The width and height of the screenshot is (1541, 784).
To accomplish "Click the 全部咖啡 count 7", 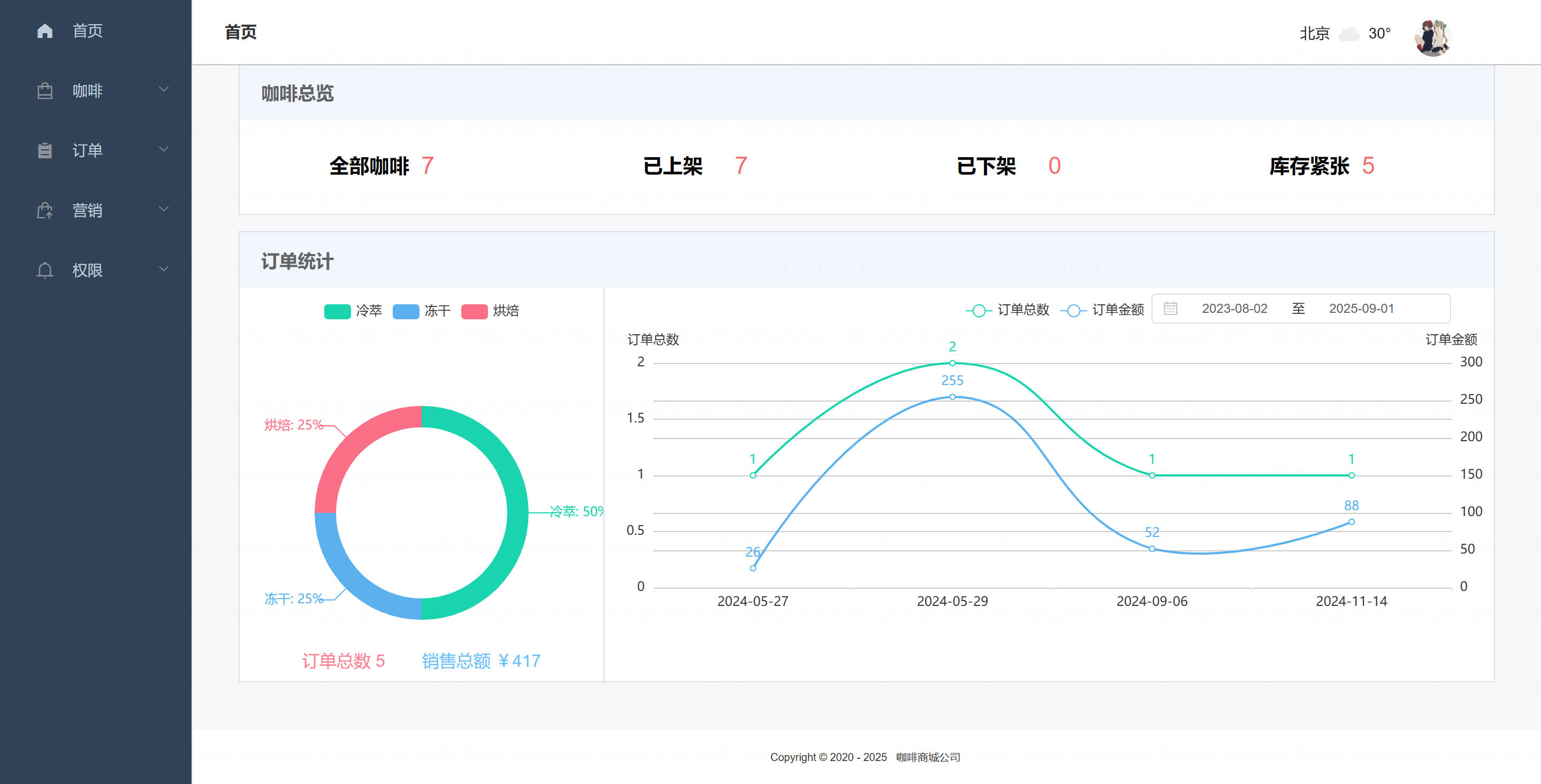I will [x=427, y=166].
